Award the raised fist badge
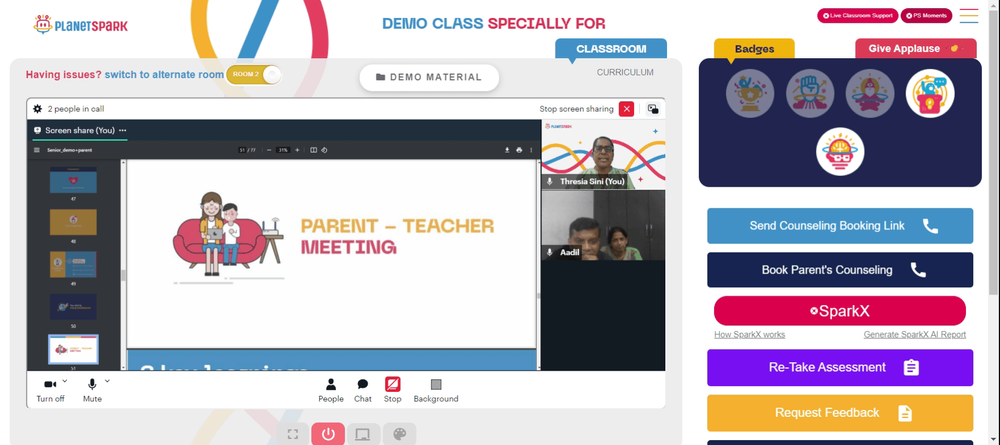 point(810,94)
